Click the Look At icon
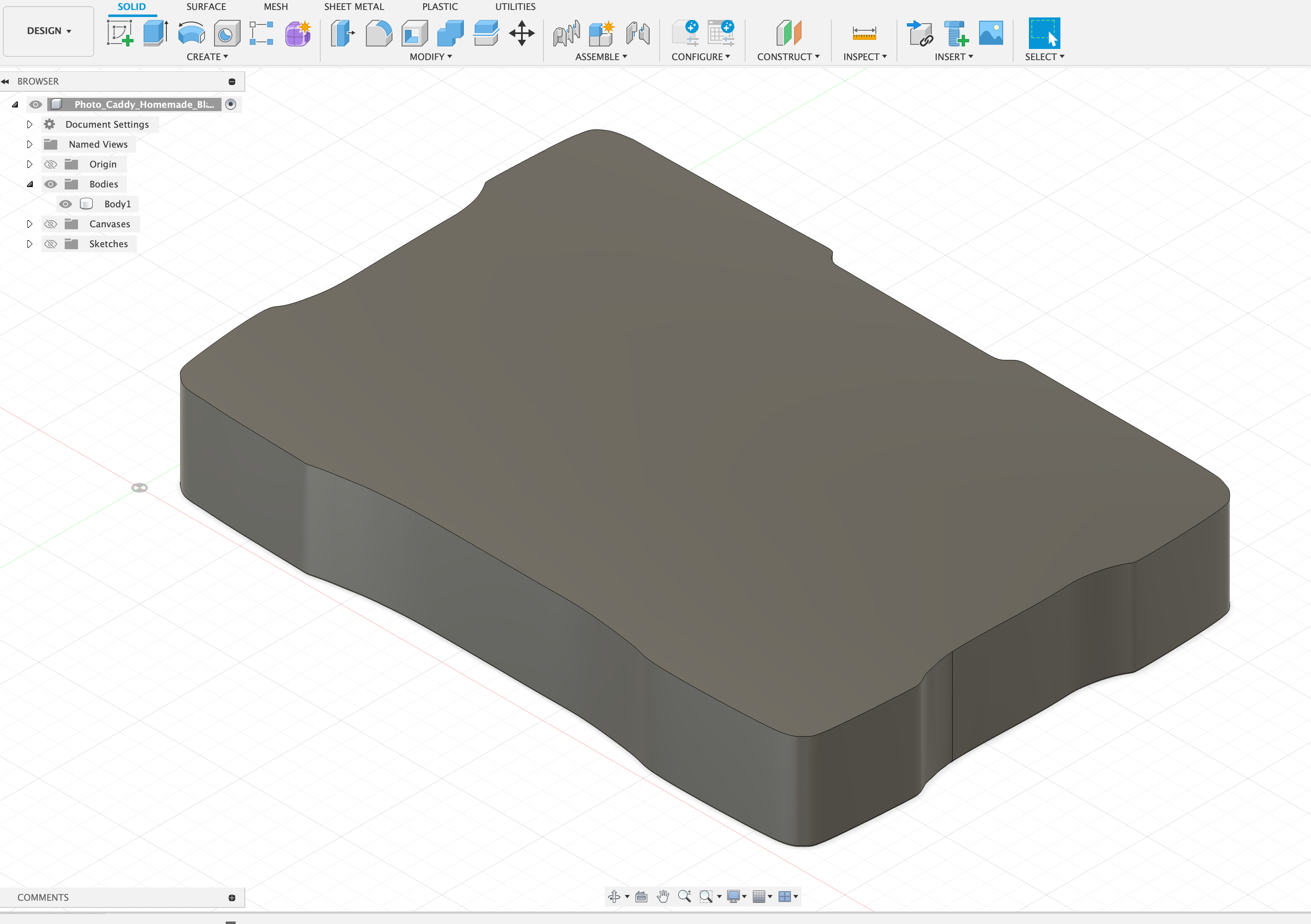The image size is (1311, 924). (x=641, y=897)
